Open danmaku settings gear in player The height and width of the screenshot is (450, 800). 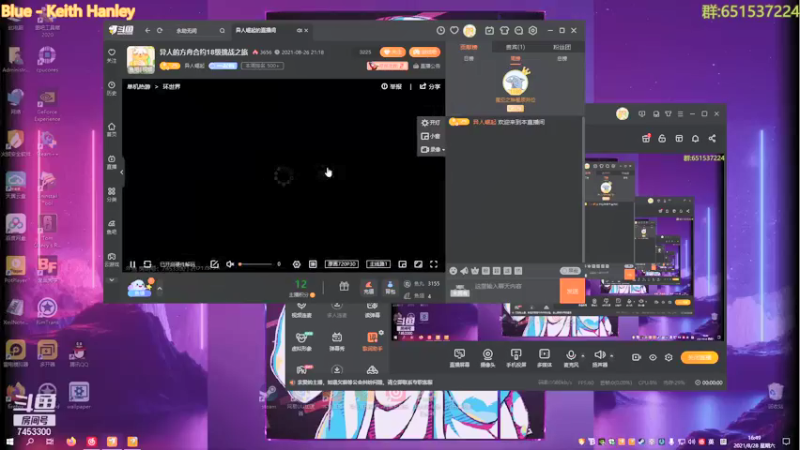[296, 264]
